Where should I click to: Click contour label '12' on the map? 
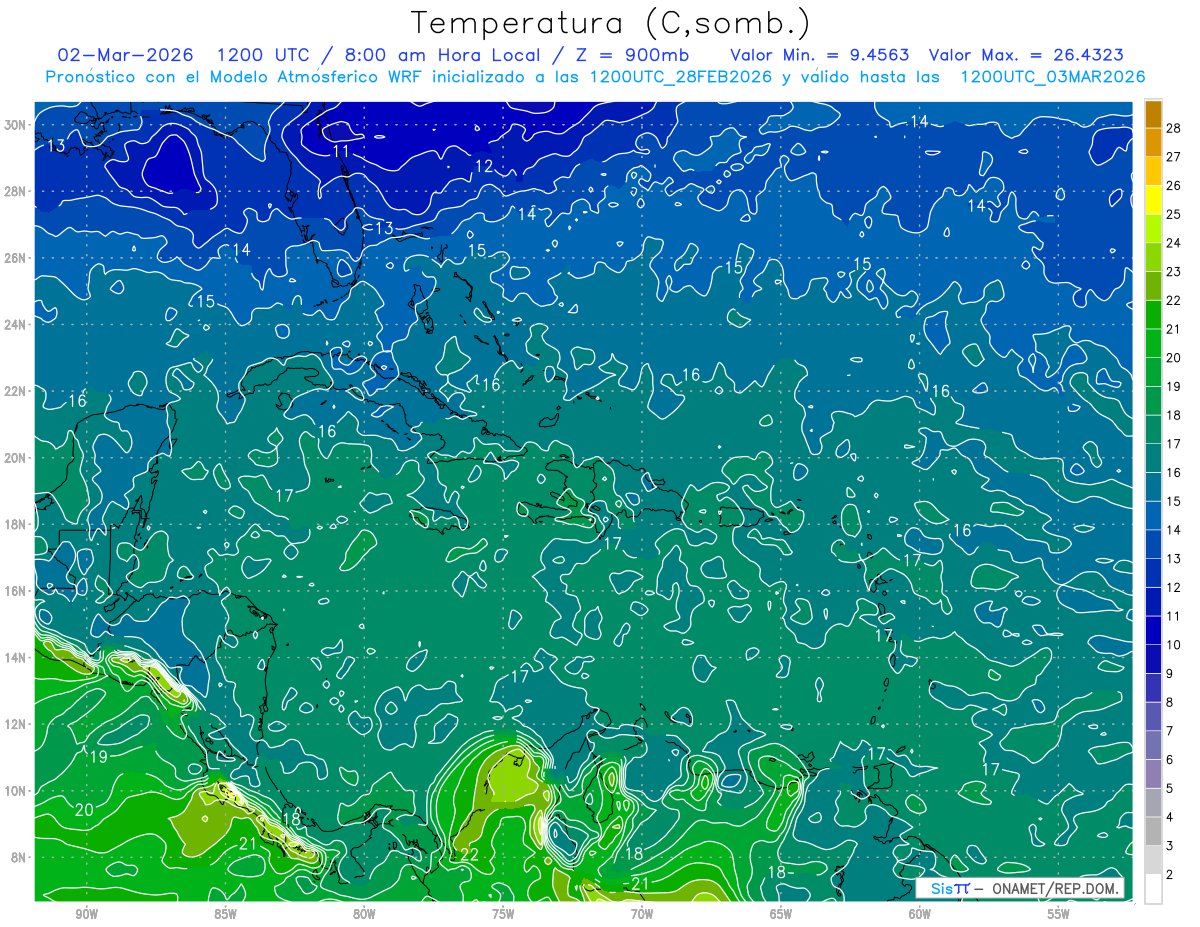[x=484, y=166]
